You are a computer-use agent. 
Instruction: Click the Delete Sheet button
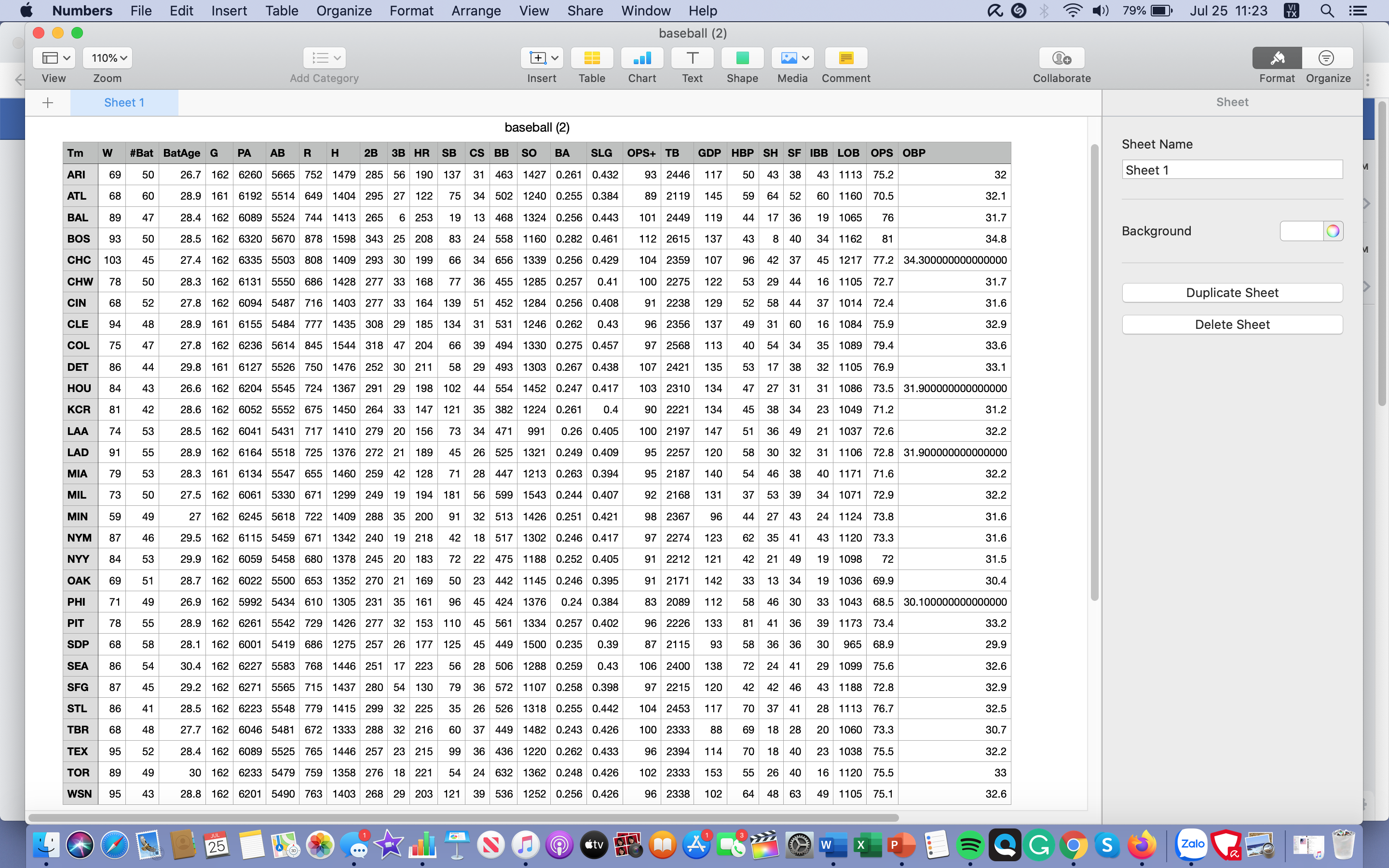point(1232,325)
